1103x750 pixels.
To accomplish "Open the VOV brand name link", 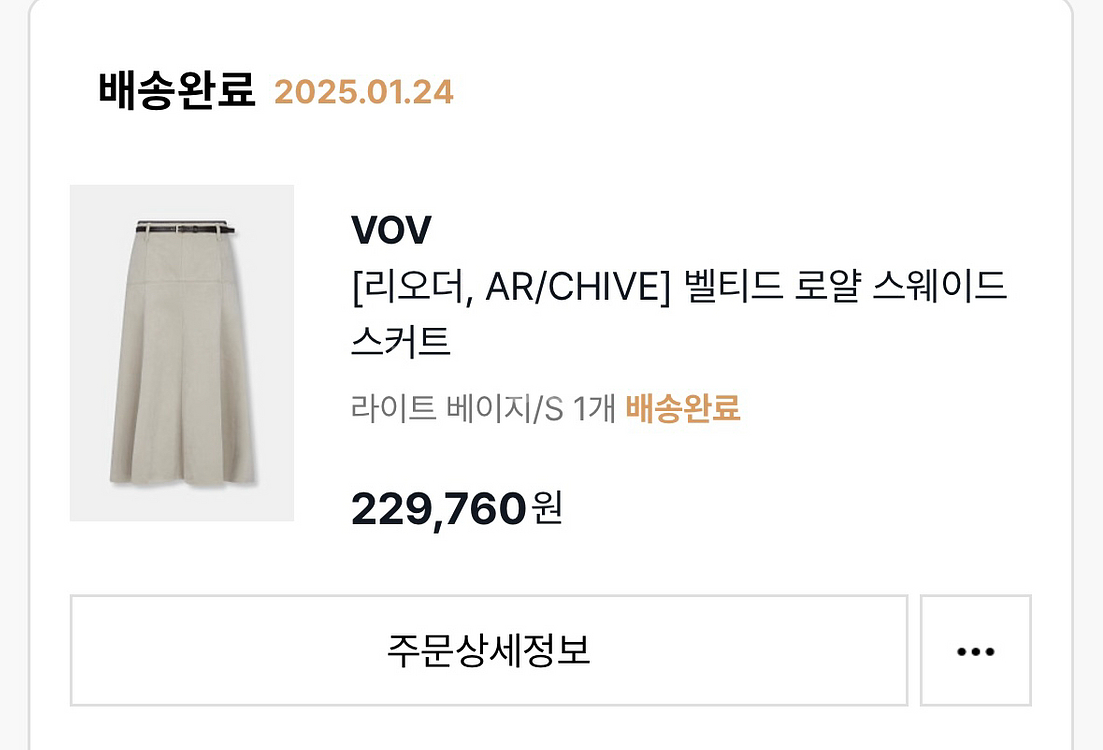I will [x=391, y=230].
